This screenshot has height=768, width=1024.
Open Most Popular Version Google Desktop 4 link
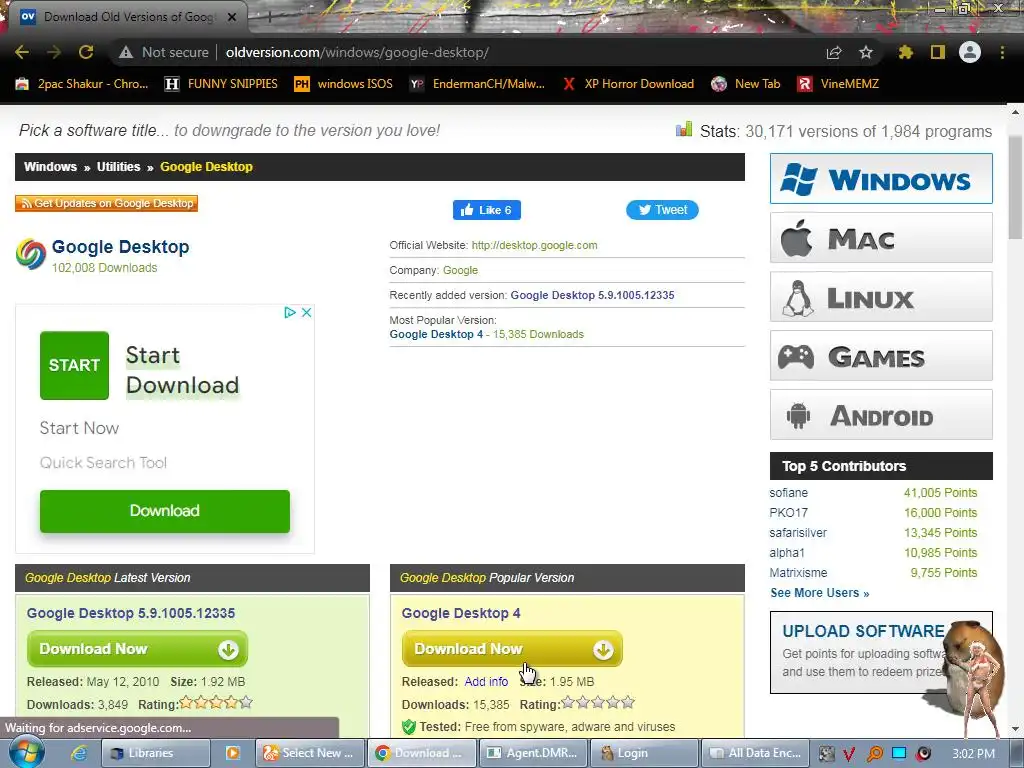point(436,334)
